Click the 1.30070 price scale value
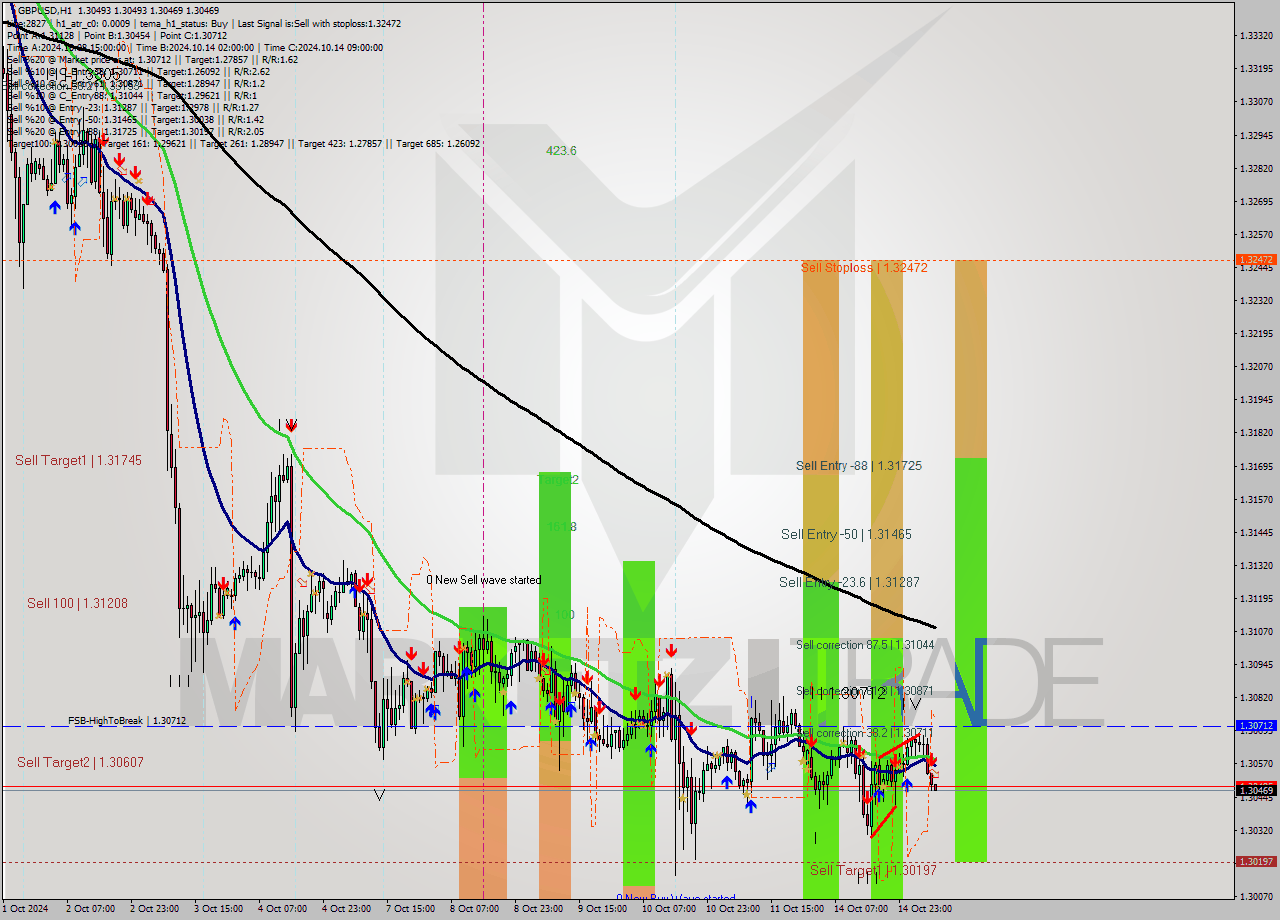 coord(1256,896)
